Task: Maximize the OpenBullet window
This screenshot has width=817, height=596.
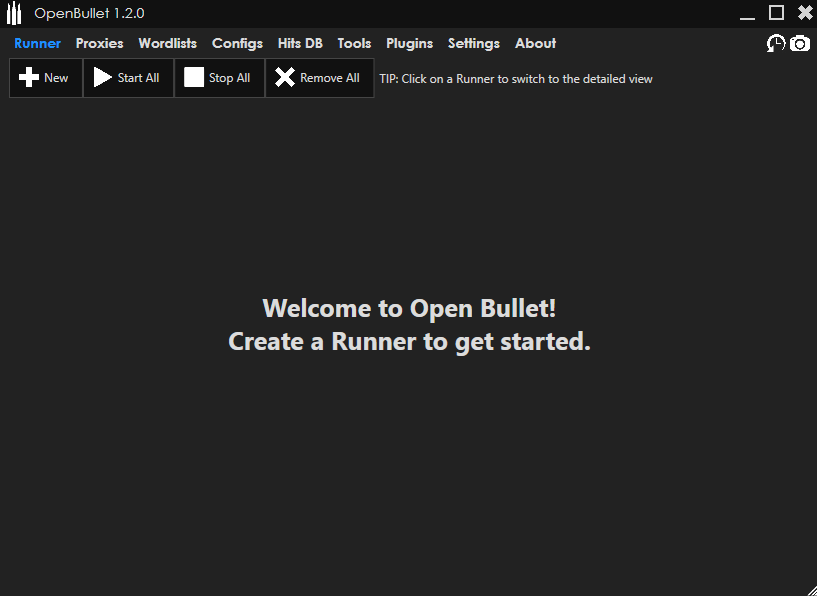Action: coord(776,13)
